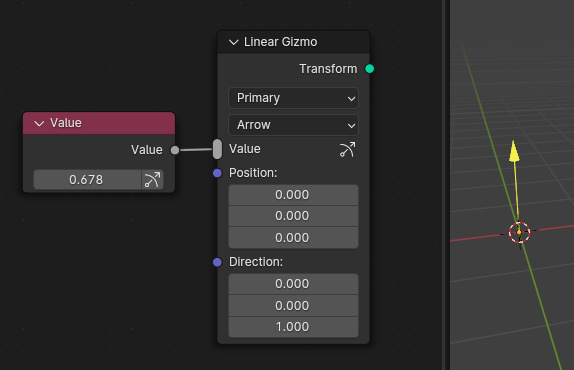Click the Transform output socket
The height and width of the screenshot is (370, 574).
370,69
